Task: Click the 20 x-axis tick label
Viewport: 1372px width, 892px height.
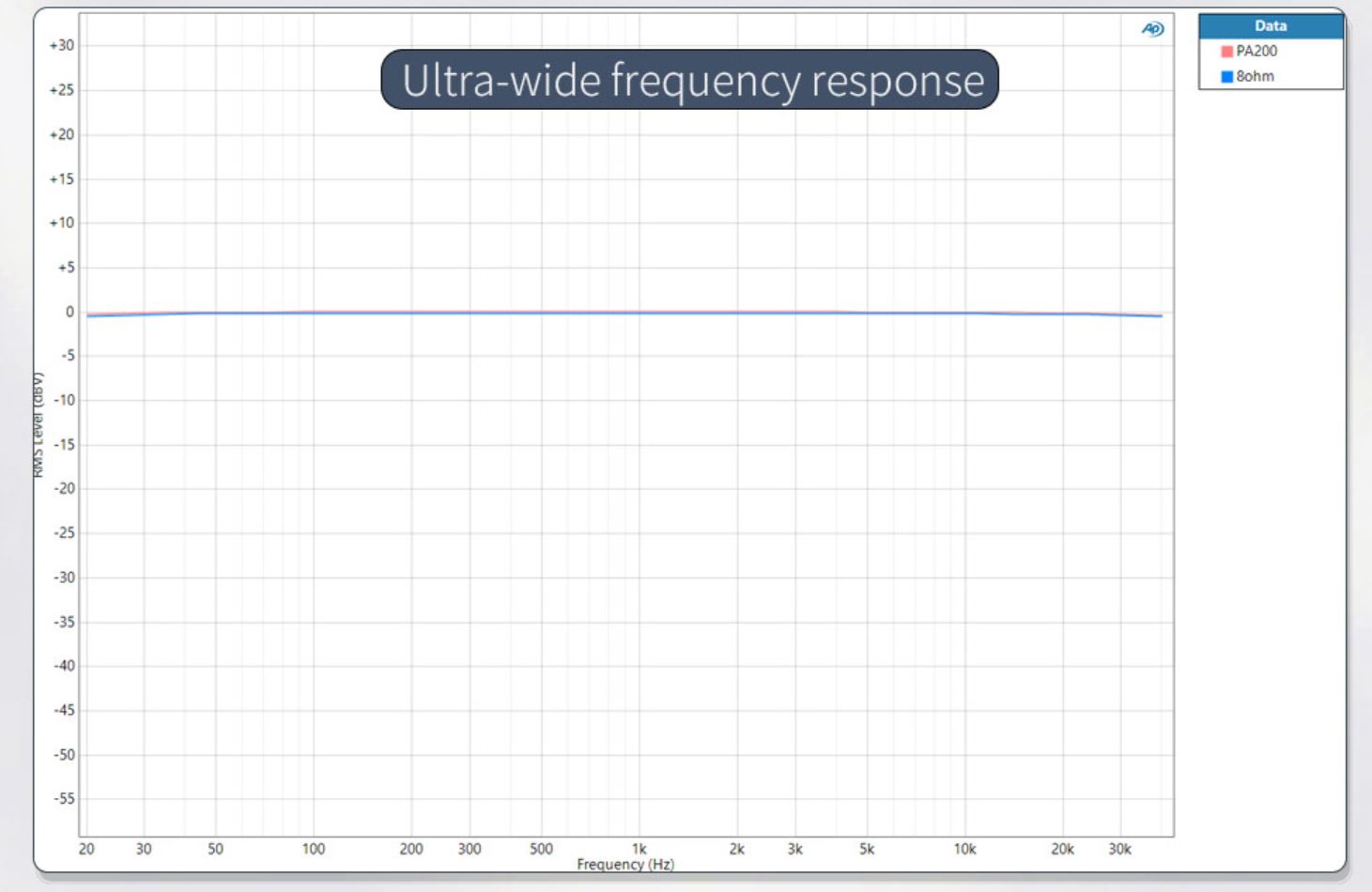Action: tap(86, 849)
